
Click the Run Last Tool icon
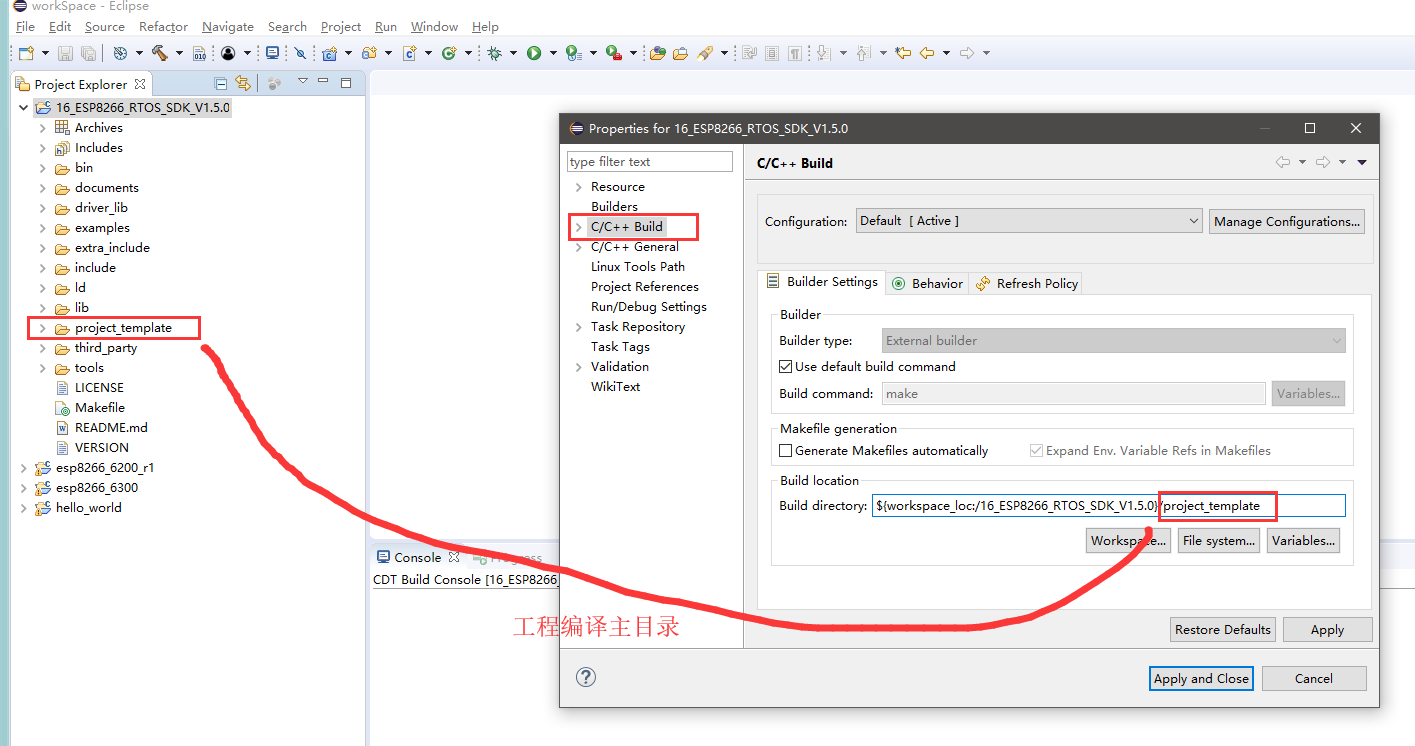point(613,53)
